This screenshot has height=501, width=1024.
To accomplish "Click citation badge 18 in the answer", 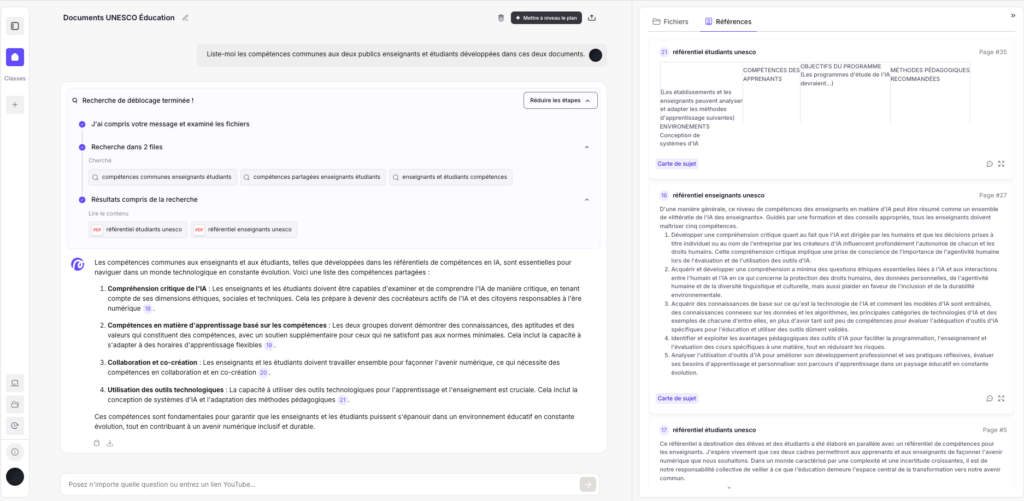I will (148, 308).
